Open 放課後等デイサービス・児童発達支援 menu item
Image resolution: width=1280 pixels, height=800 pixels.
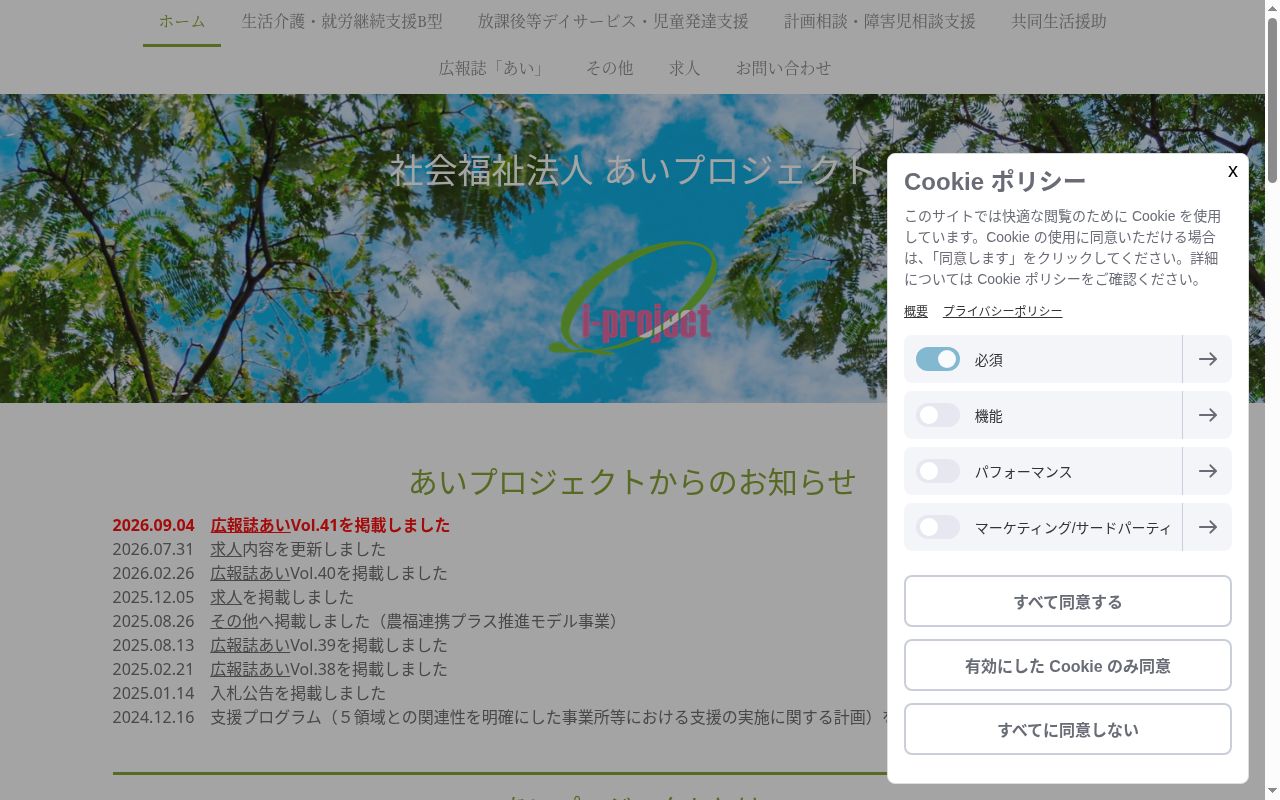[x=613, y=21]
